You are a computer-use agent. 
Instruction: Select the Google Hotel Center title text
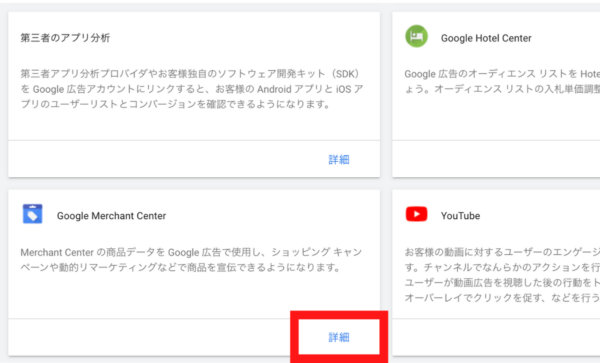[486, 38]
